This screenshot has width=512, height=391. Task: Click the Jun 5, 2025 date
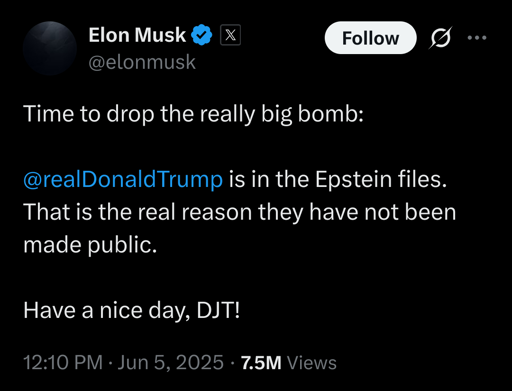point(170,362)
